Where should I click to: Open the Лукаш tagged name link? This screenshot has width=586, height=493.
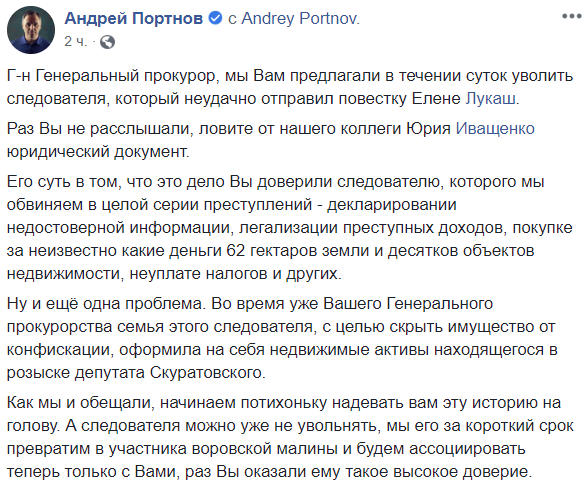click(x=492, y=99)
